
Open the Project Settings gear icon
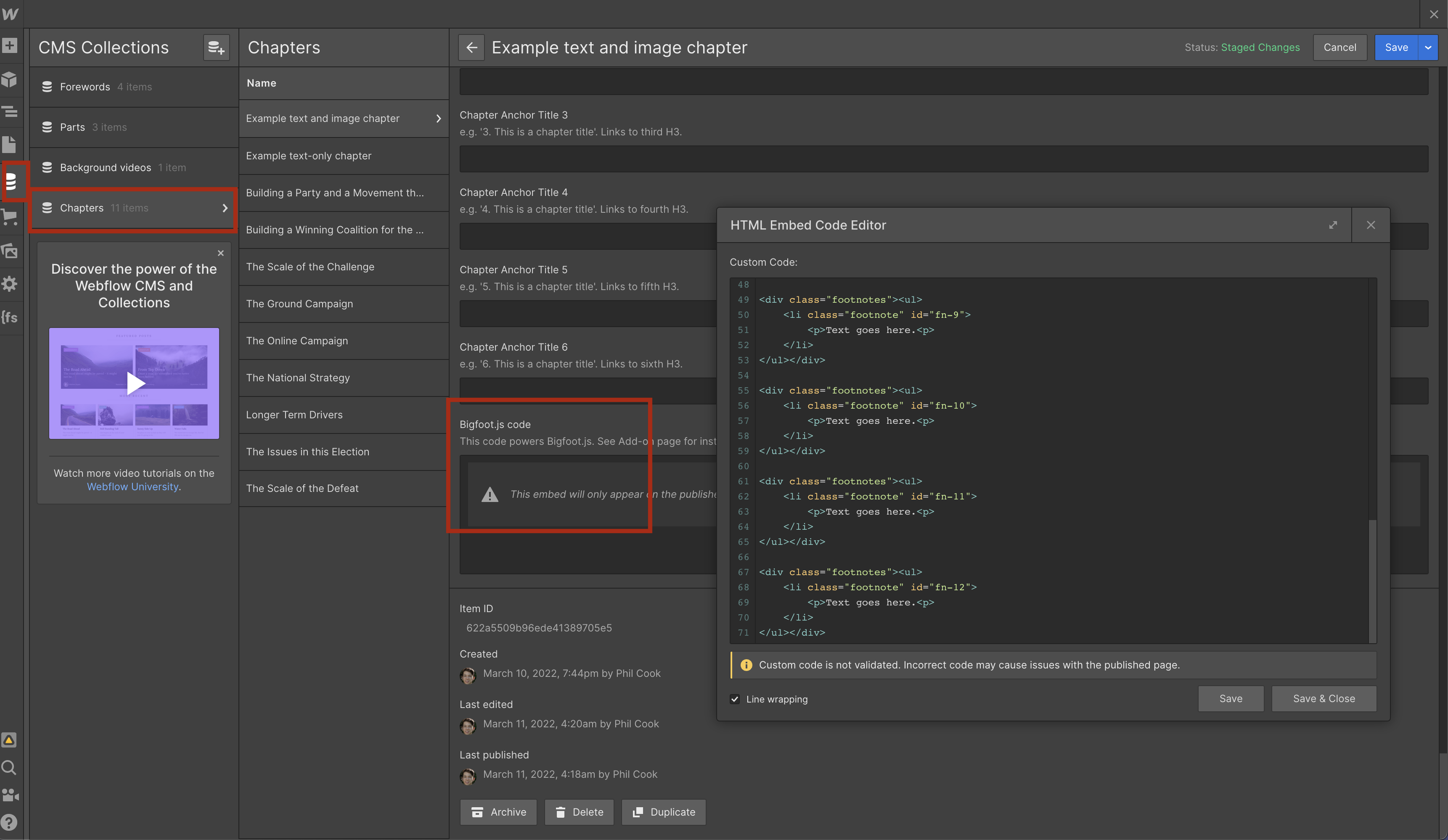point(10,284)
